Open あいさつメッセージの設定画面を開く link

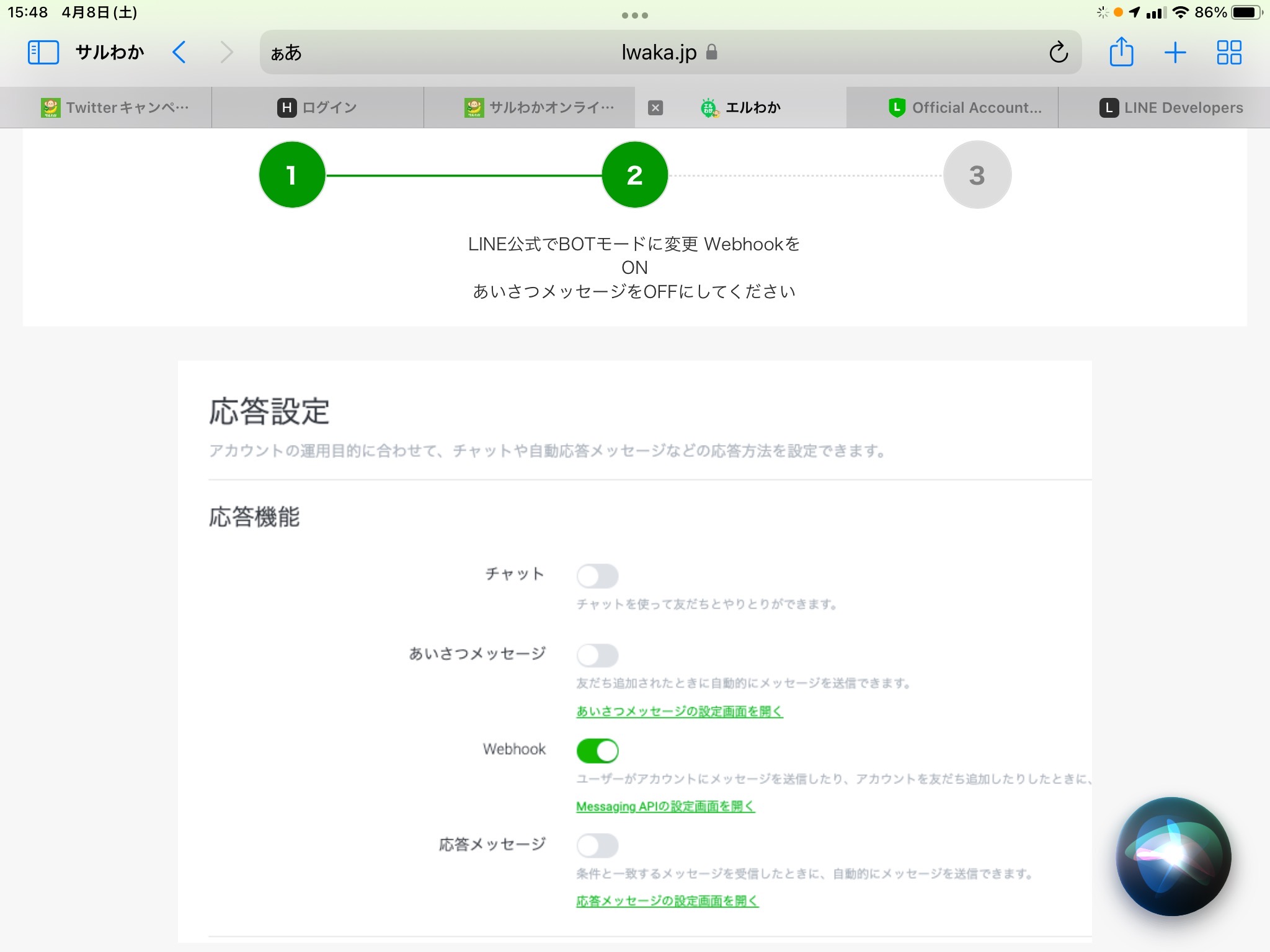pyautogui.click(x=680, y=712)
